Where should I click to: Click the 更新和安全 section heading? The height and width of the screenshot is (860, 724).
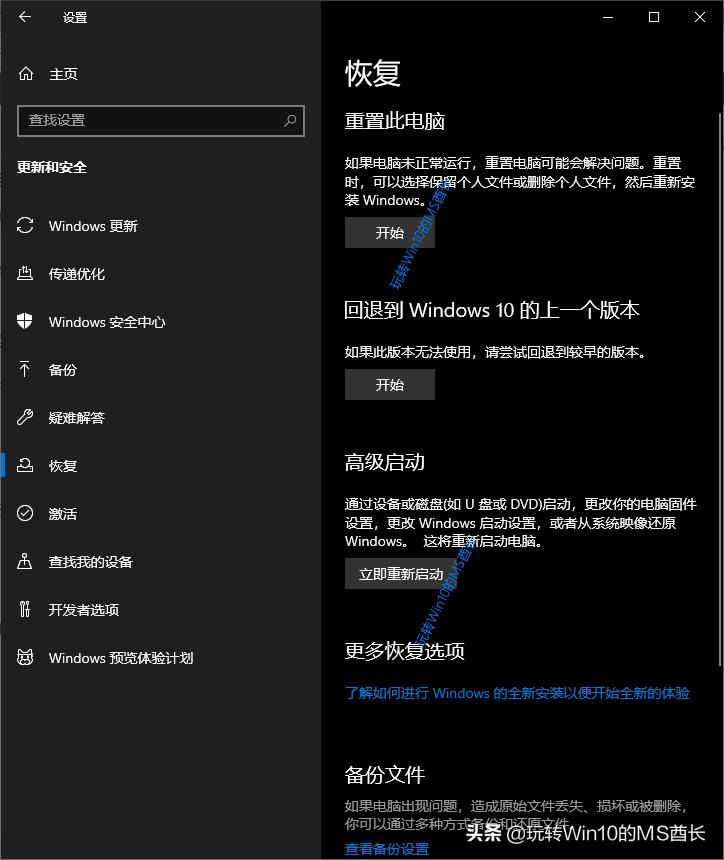coord(52,167)
